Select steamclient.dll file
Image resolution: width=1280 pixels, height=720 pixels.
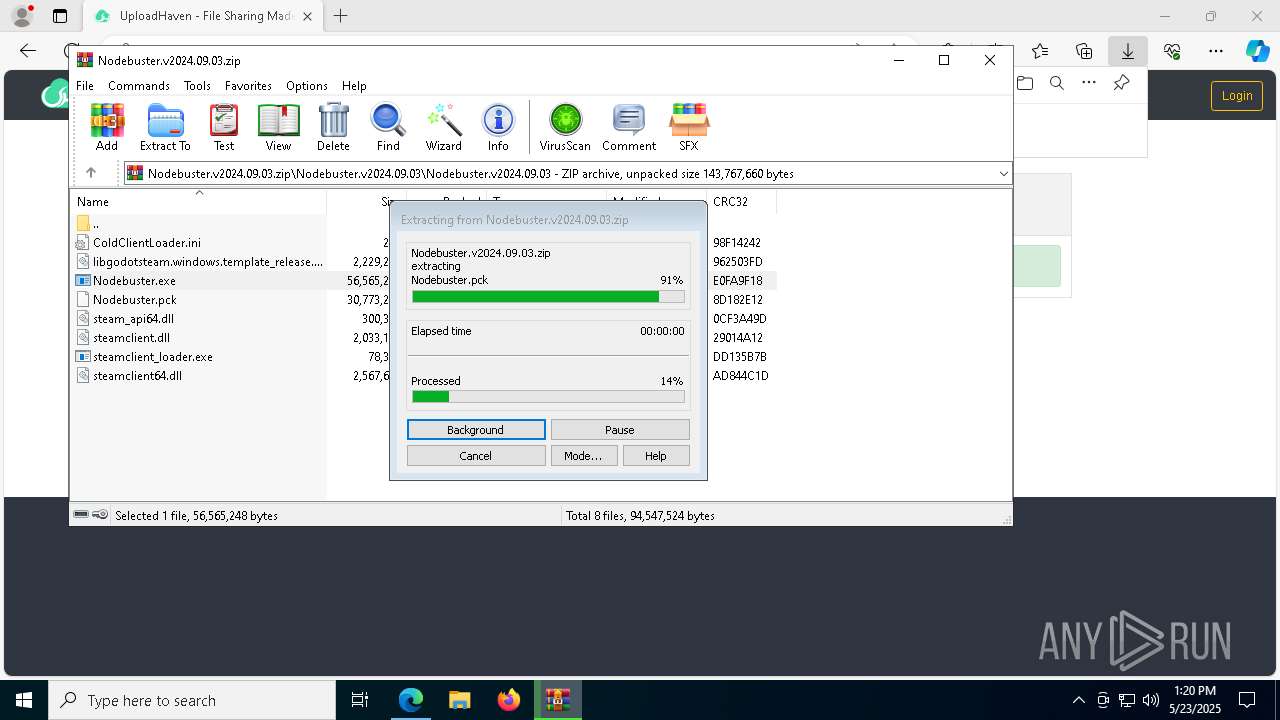(123, 338)
